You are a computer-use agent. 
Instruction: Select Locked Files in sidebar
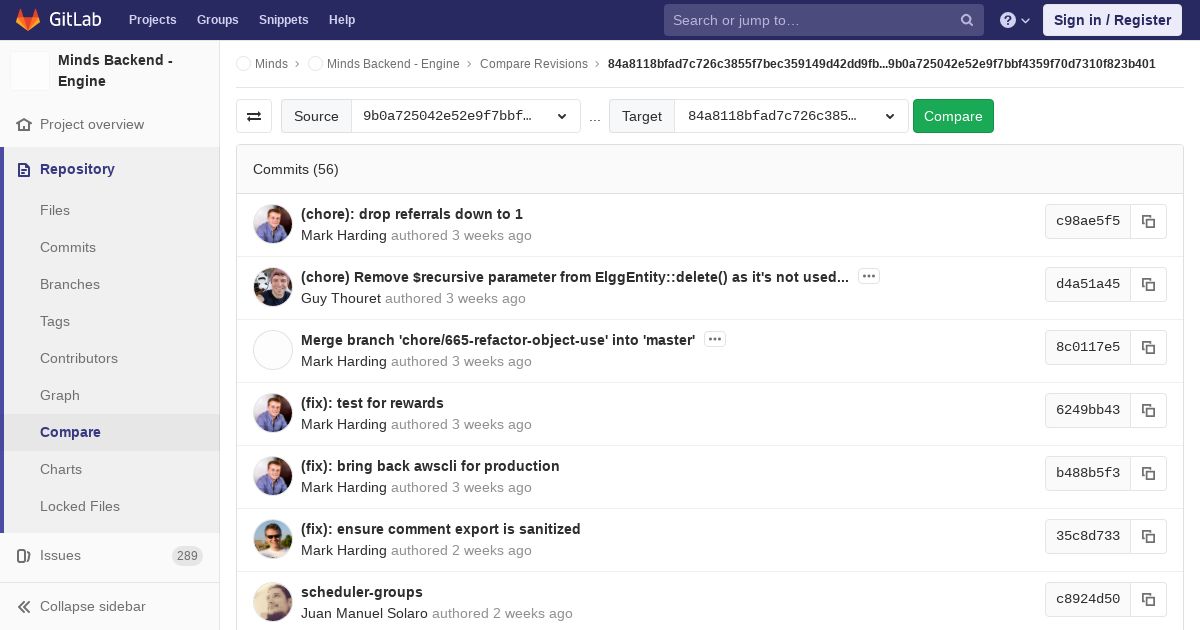tap(80, 507)
